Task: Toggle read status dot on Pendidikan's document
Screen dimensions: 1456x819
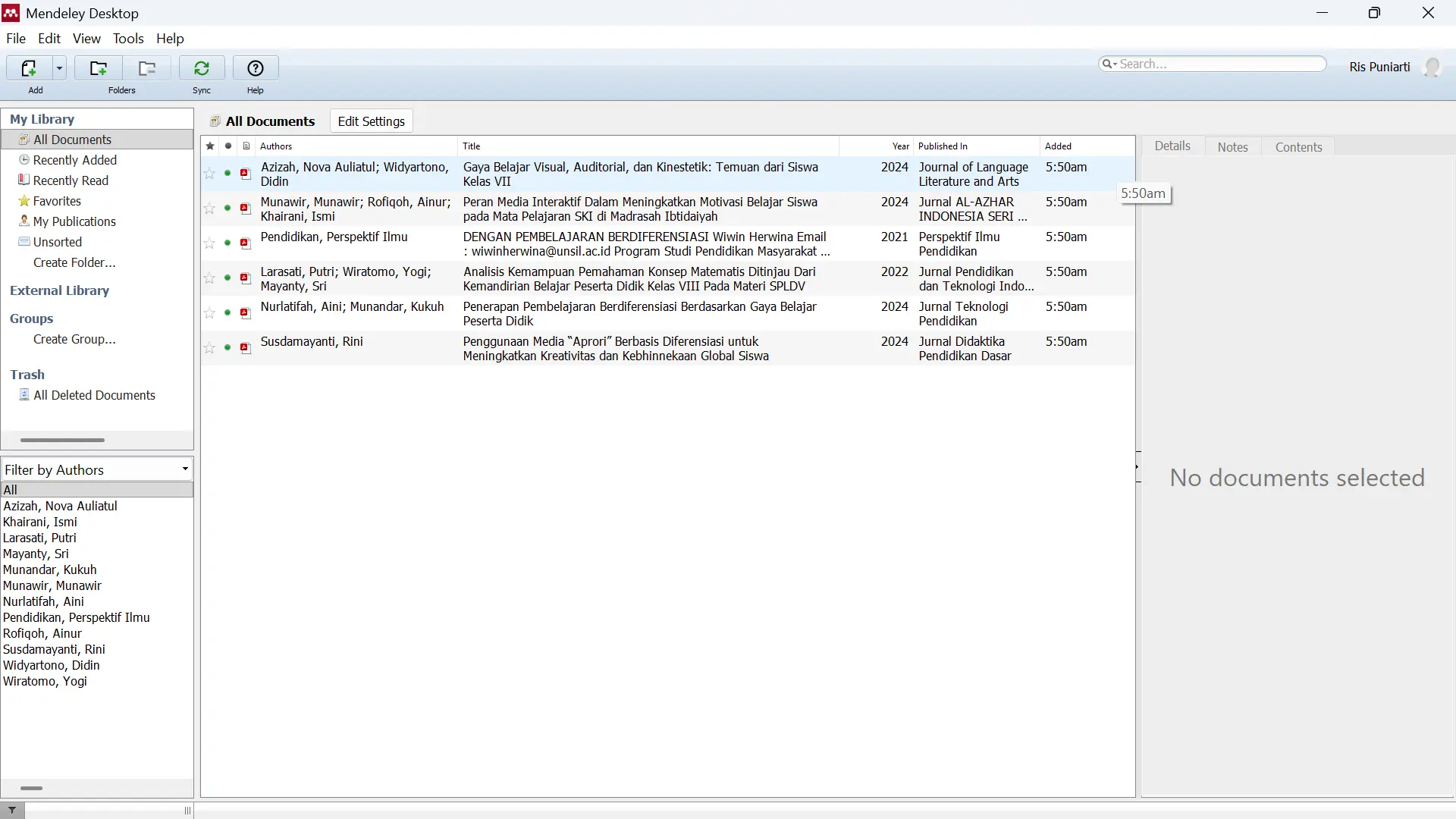Action: 227,243
